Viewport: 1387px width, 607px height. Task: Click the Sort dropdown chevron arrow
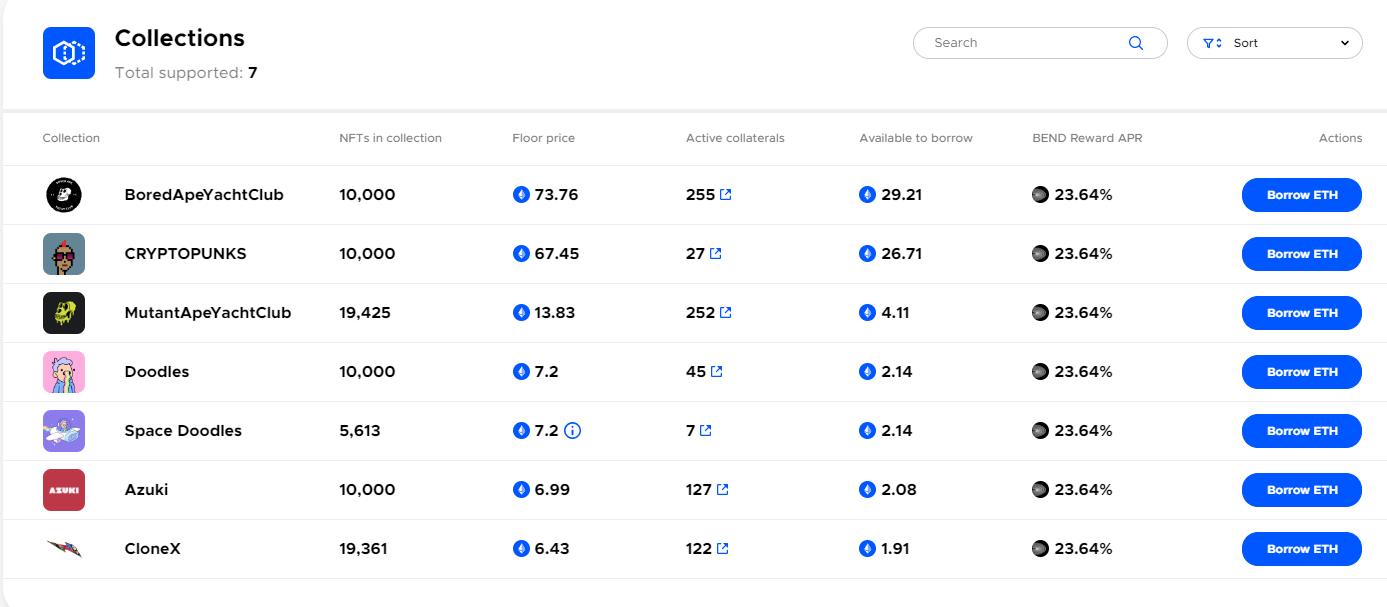pyautogui.click(x=1344, y=43)
